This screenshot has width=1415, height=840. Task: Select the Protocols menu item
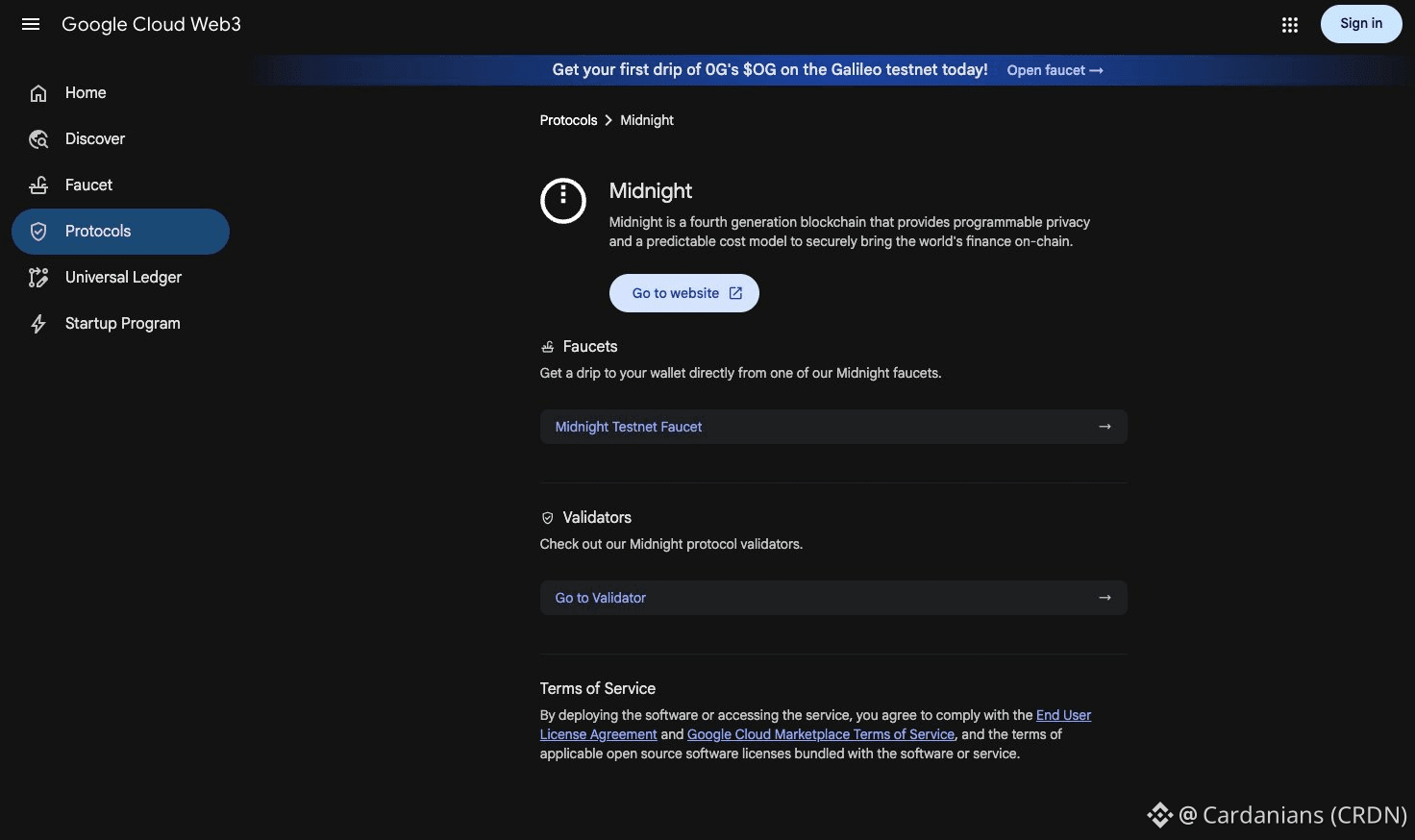pyautogui.click(x=120, y=232)
